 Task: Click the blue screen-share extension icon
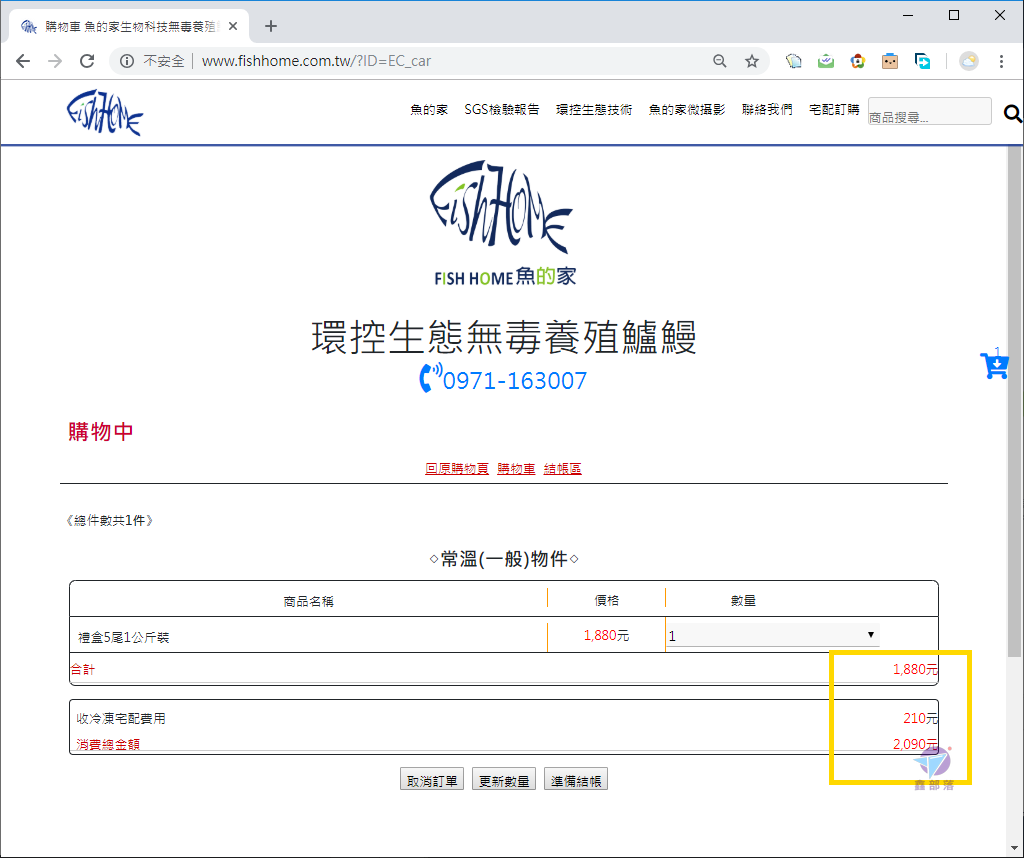click(922, 61)
